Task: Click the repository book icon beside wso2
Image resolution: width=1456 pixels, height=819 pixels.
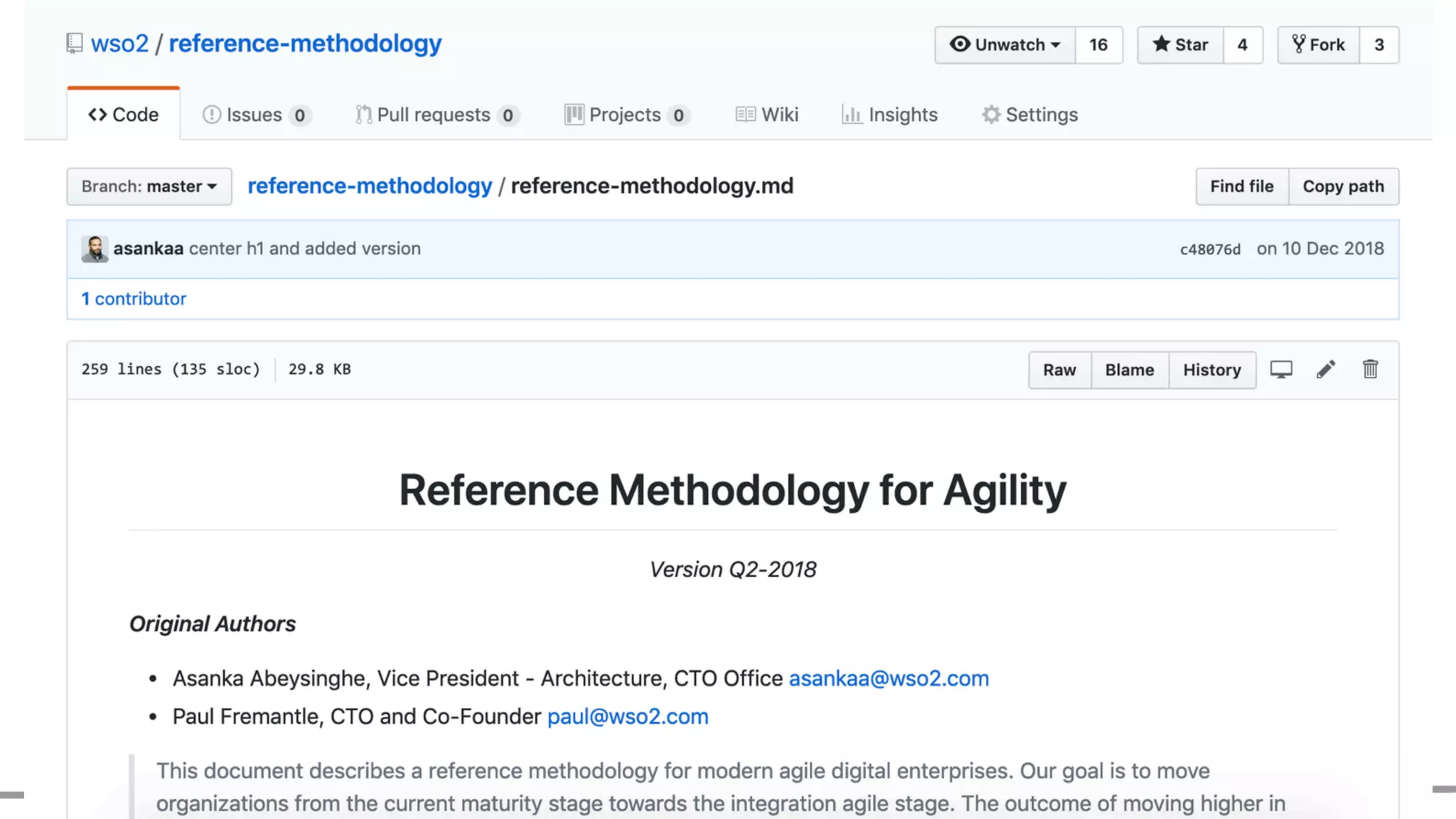Action: click(75, 44)
